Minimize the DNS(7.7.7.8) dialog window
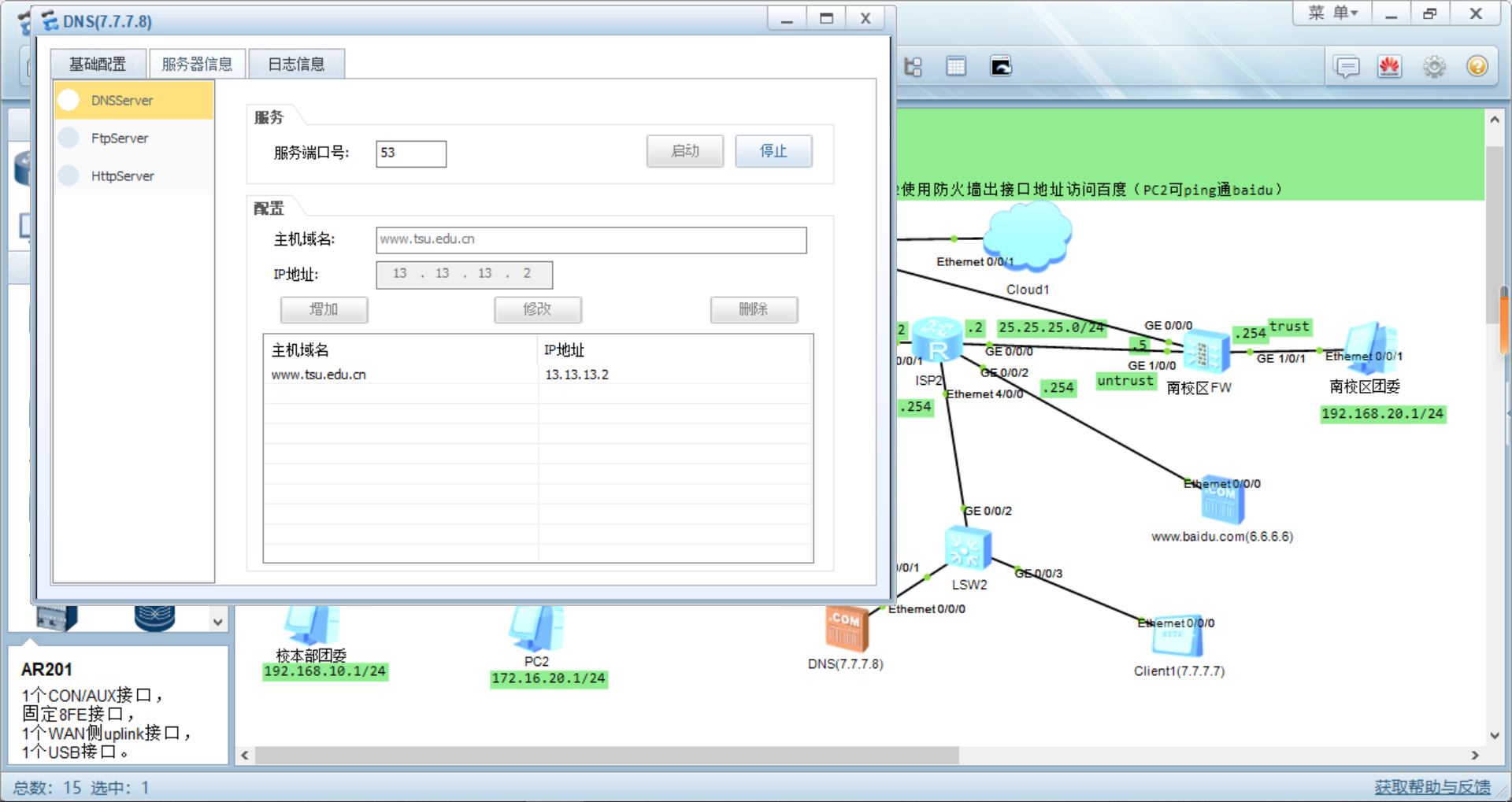Viewport: 1512px width, 802px height. 787,18
